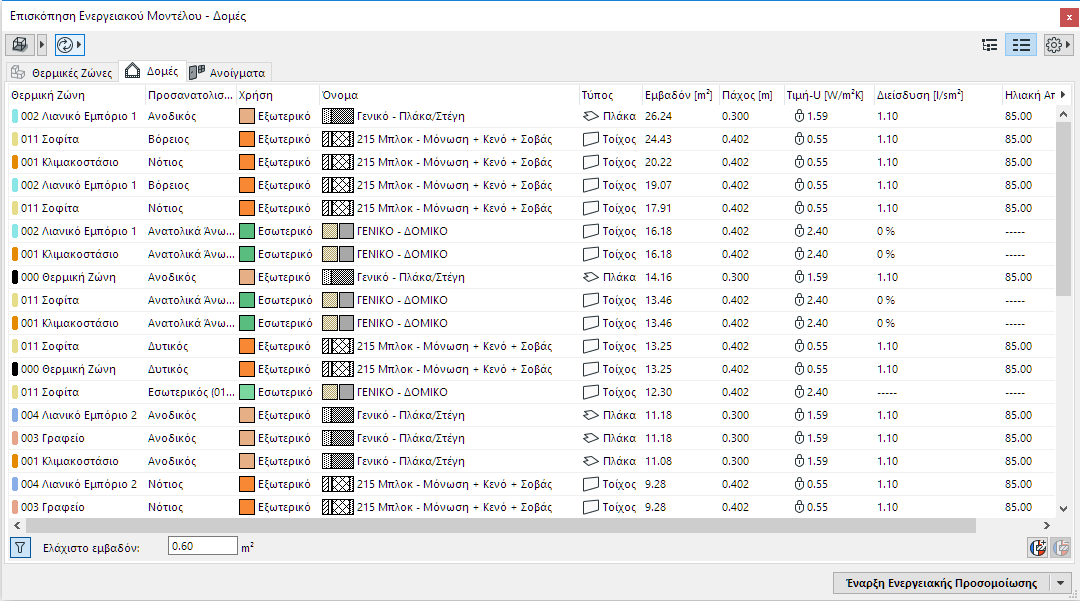Viewport: 1080px width, 601px height.
Task: Click the Διείσδυση column header
Action: click(937, 95)
